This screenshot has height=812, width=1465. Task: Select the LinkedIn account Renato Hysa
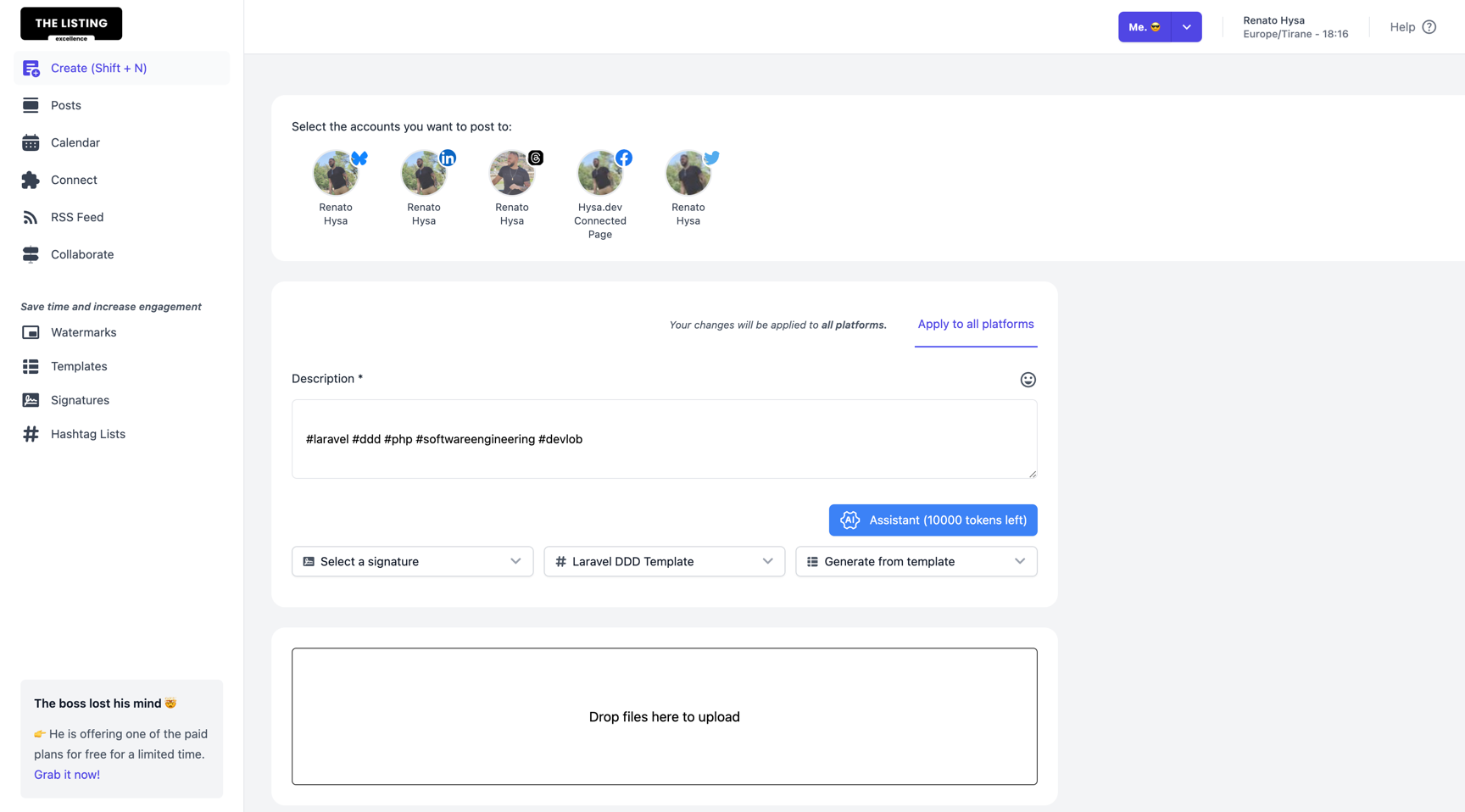[x=424, y=172]
